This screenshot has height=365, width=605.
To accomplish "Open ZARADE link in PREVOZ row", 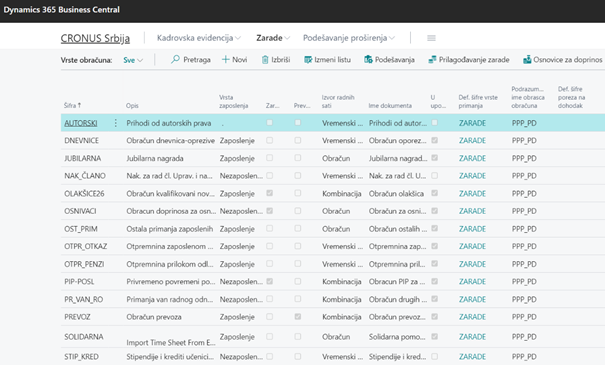I will tap(472, 317).
